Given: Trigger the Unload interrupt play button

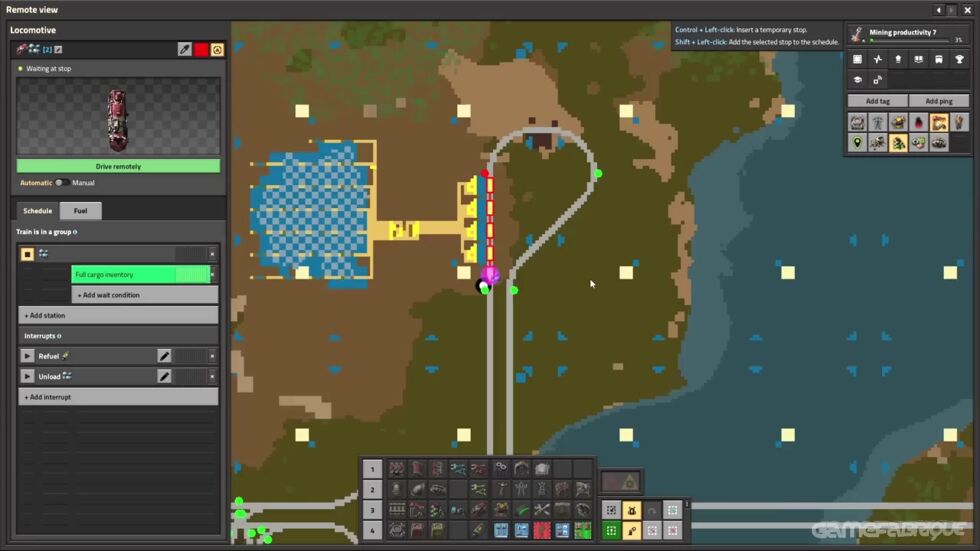Looking at the screenshot, I should tap(27, 376).
